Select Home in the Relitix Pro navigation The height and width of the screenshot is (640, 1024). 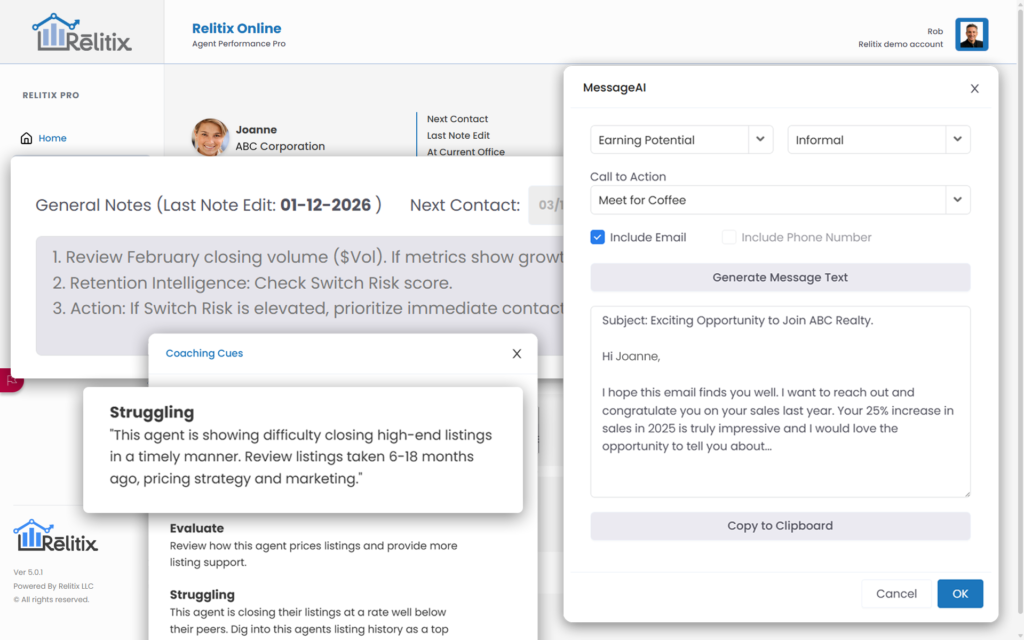pyautogui.click(x=50, y=138)
